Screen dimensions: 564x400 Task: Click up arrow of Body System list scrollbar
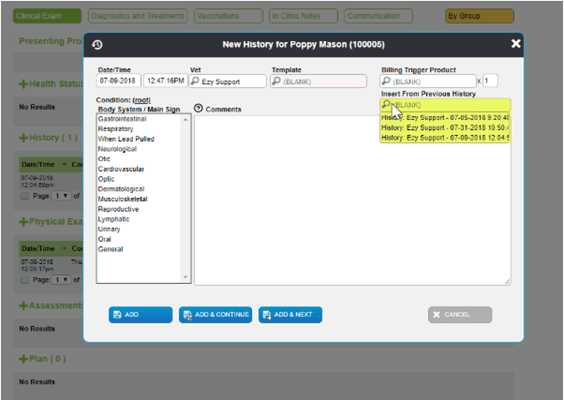coord(186,119)
